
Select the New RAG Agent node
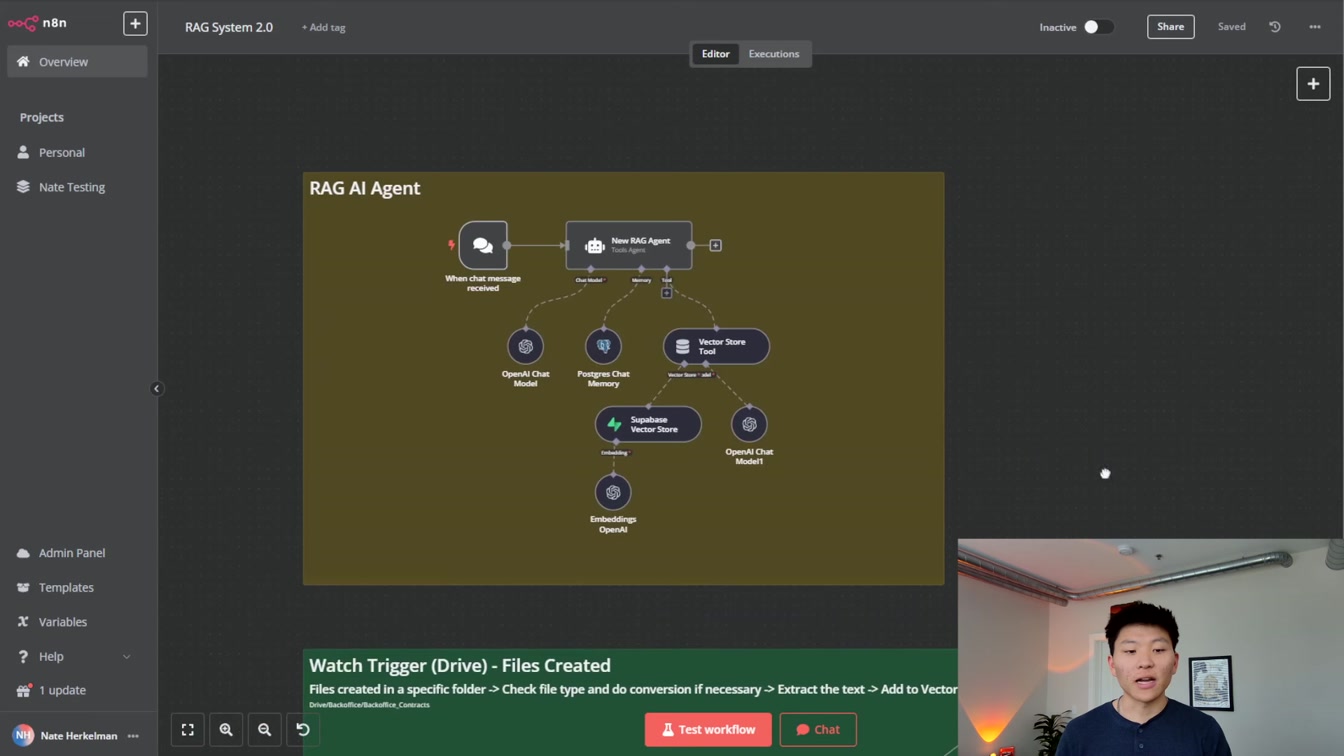point(629,245)
